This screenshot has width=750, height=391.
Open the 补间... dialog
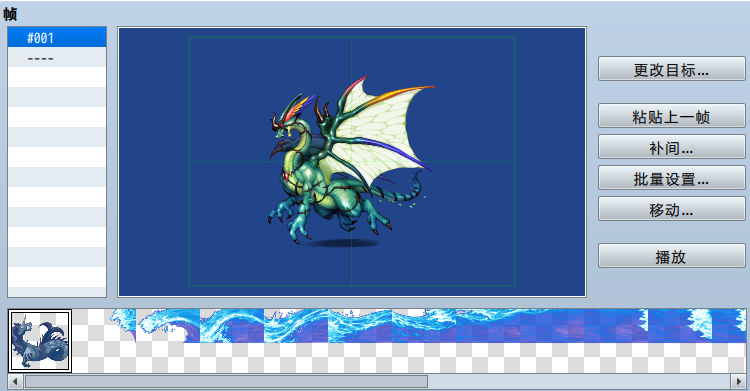[x=671, y=147]
